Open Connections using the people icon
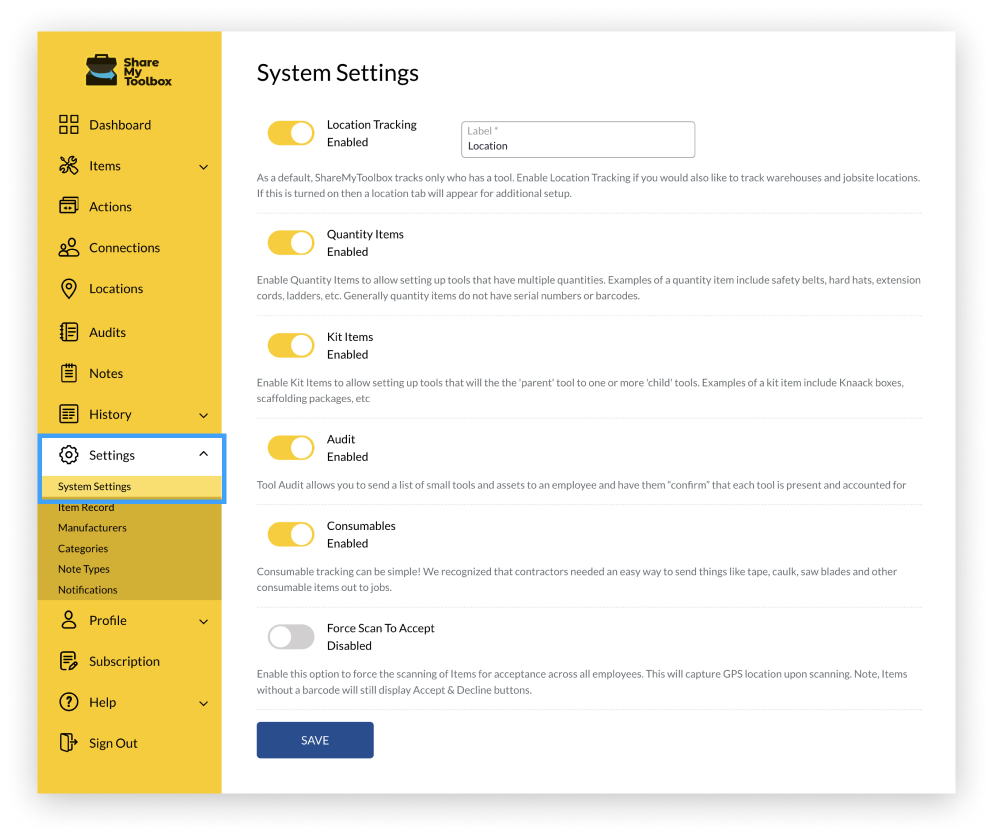This screenshot has width=994, height=838. click(x=68, y=247)
